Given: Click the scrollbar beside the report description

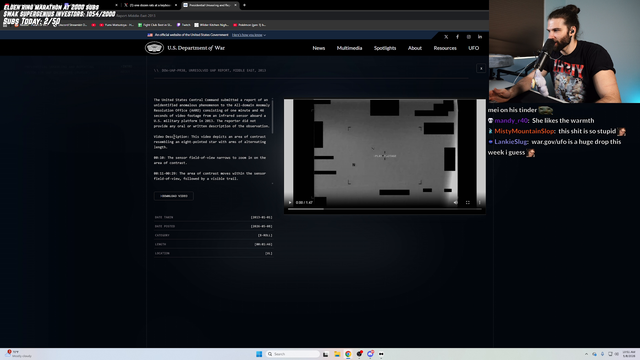Looking at the screenshot, I should 273,116.
